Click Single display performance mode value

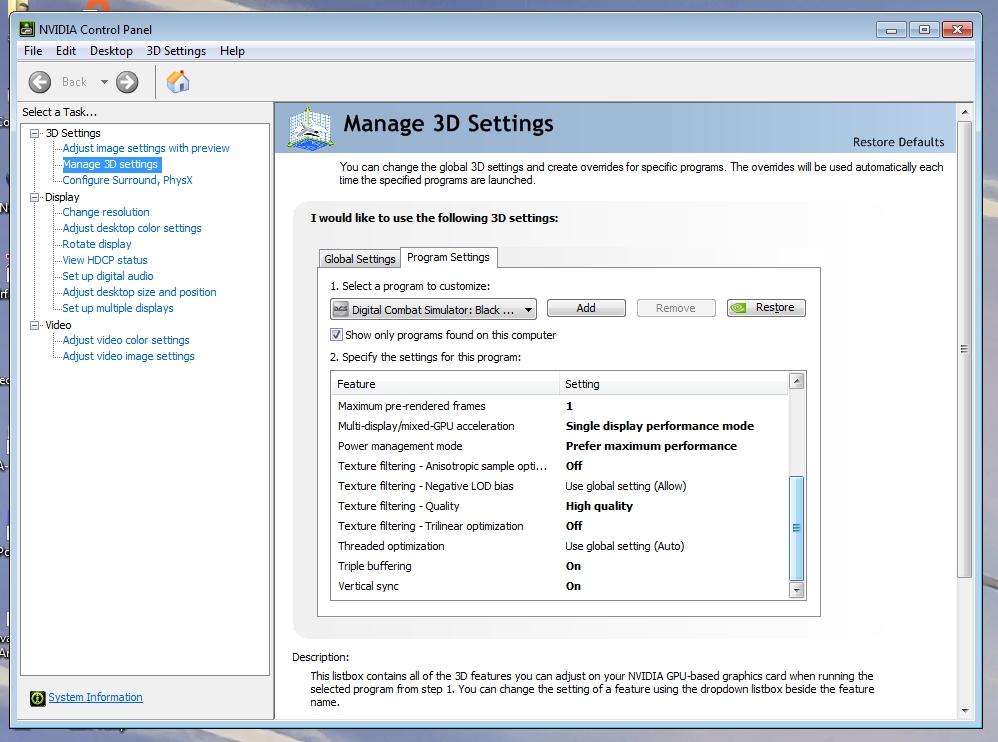pyautogui.click(x=659, y=426)
